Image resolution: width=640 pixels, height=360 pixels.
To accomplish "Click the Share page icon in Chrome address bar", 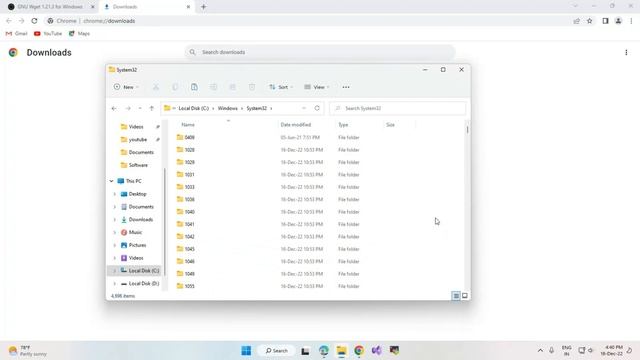I will (576, 21).
